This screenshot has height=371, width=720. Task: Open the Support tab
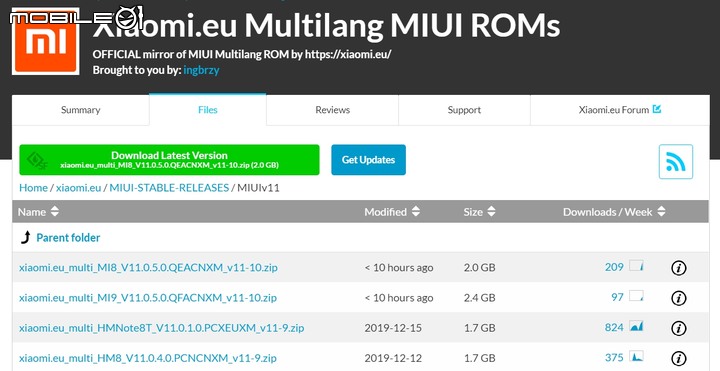click(x=464, y=110)
